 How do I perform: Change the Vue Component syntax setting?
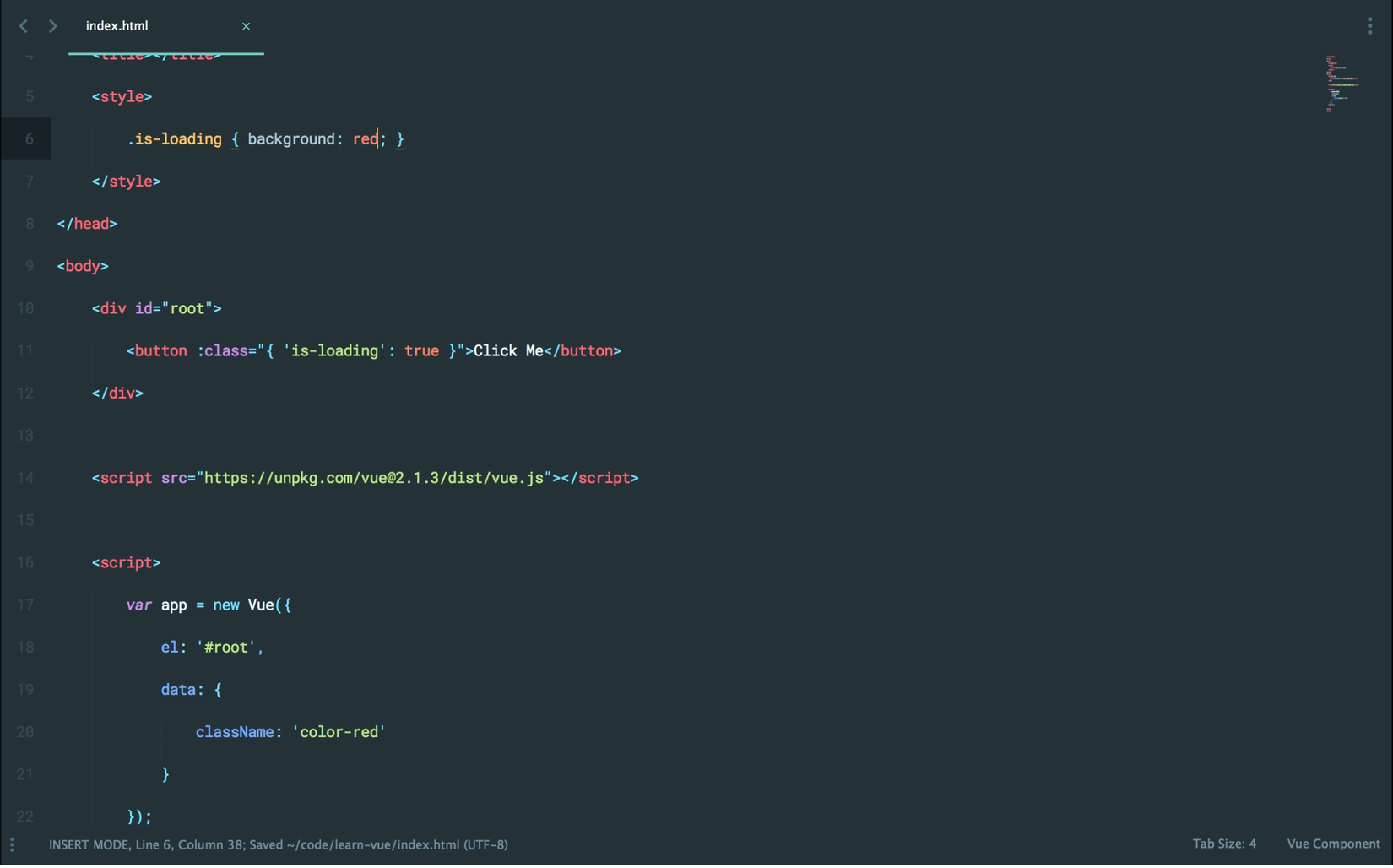pos(1333,844)
